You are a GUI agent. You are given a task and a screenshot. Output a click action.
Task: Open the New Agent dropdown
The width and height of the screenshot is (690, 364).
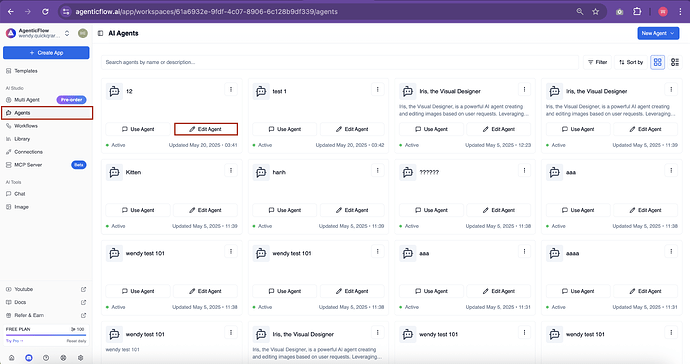[x=658, y=33]
